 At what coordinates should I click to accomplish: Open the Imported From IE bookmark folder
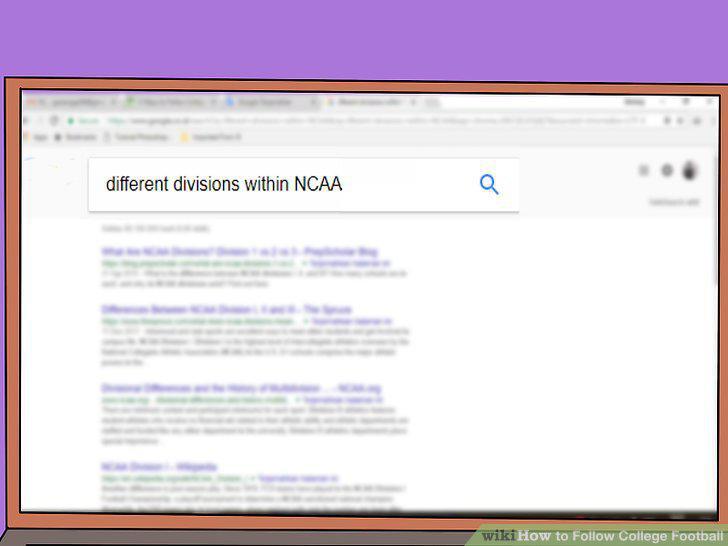211,137
